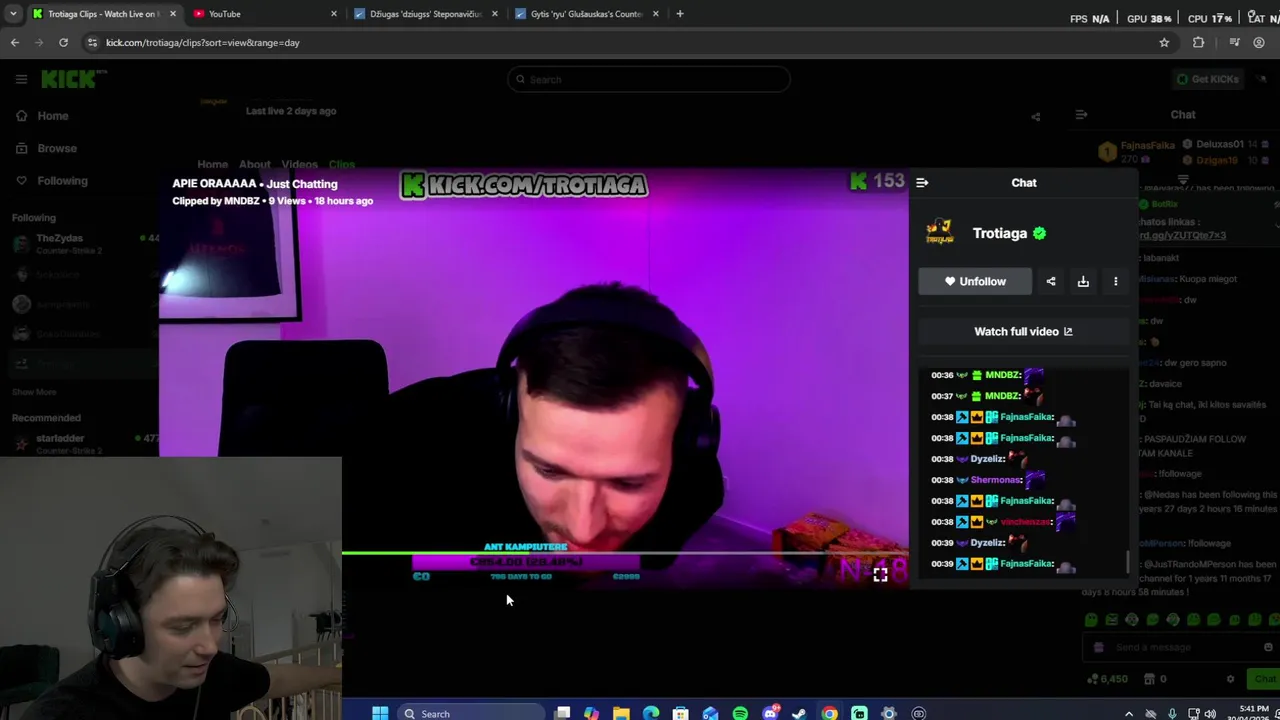1280x720 pixels.
Task: Switch to the channel About tab
Action: (x=254, y=164)
